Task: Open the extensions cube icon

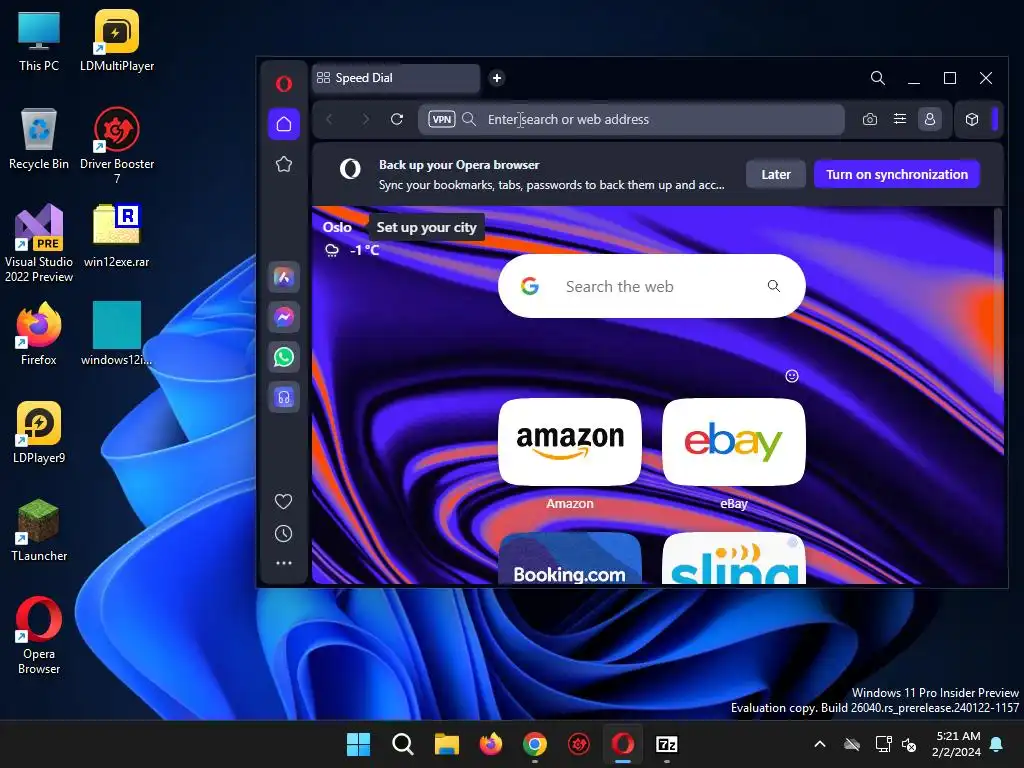Action: [x=972, y=119]
